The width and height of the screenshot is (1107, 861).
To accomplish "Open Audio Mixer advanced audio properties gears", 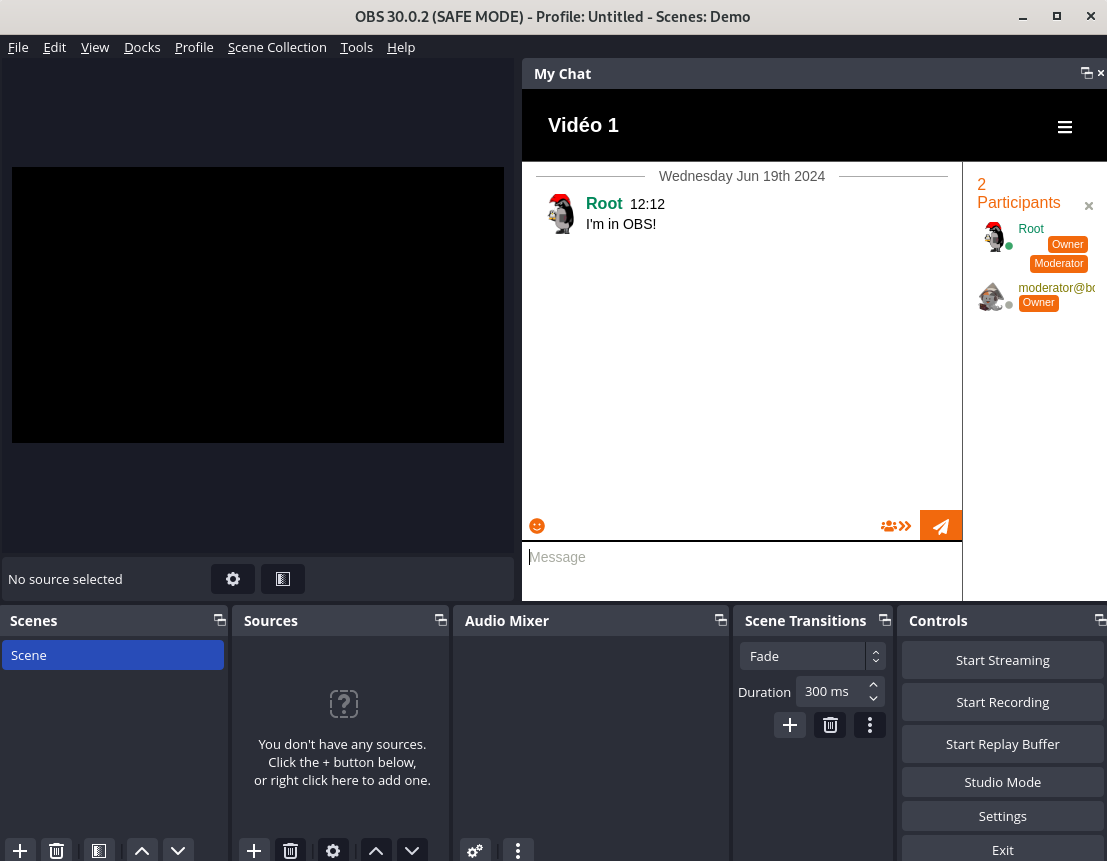I will click(475, 850).
